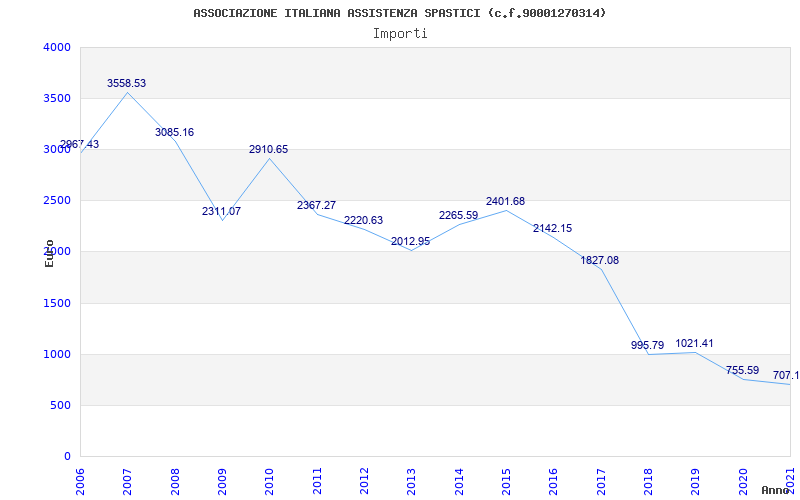Select the 3558.53 data label
The width and height of the screenshot is (800, 500).
pyautogui.click(x=127, y=83)
